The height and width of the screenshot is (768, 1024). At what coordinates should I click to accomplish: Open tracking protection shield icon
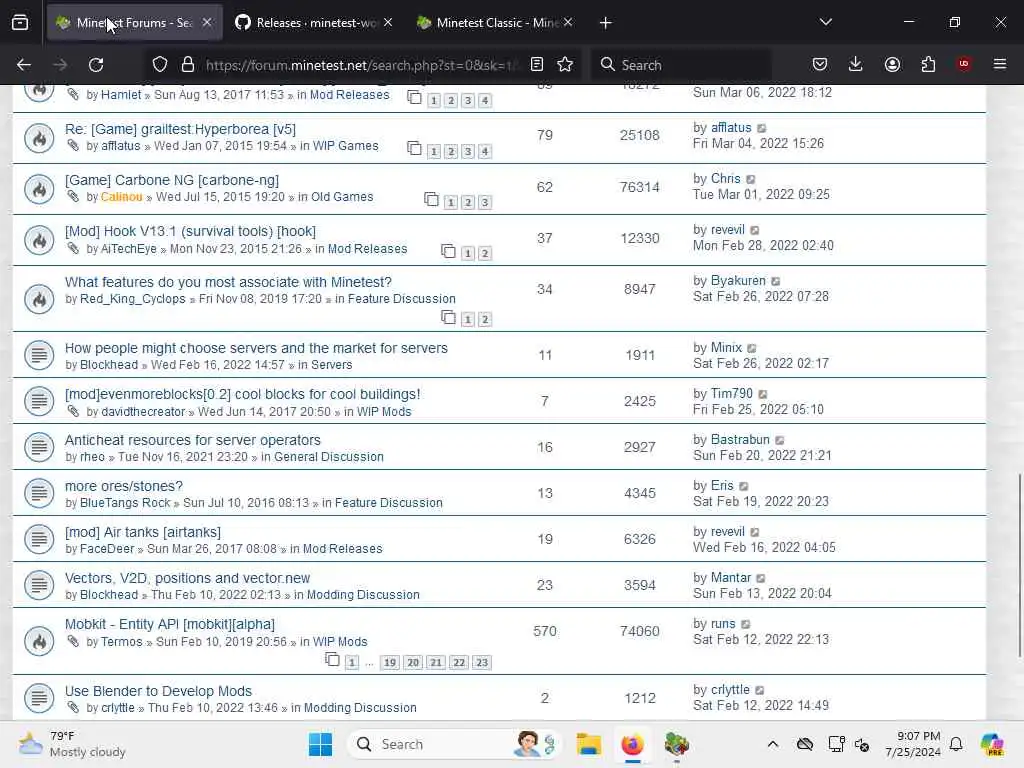(160, 65)
